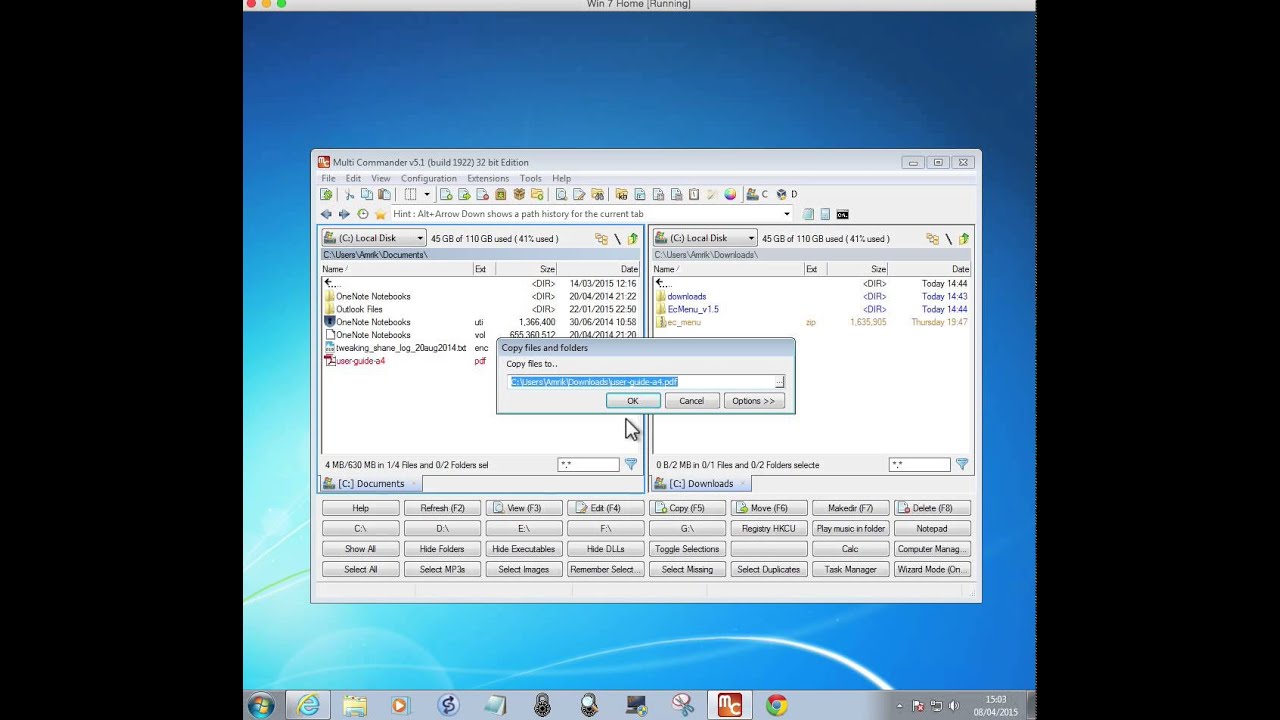Click the Makedir (F7) button

(x=850, y=508)
